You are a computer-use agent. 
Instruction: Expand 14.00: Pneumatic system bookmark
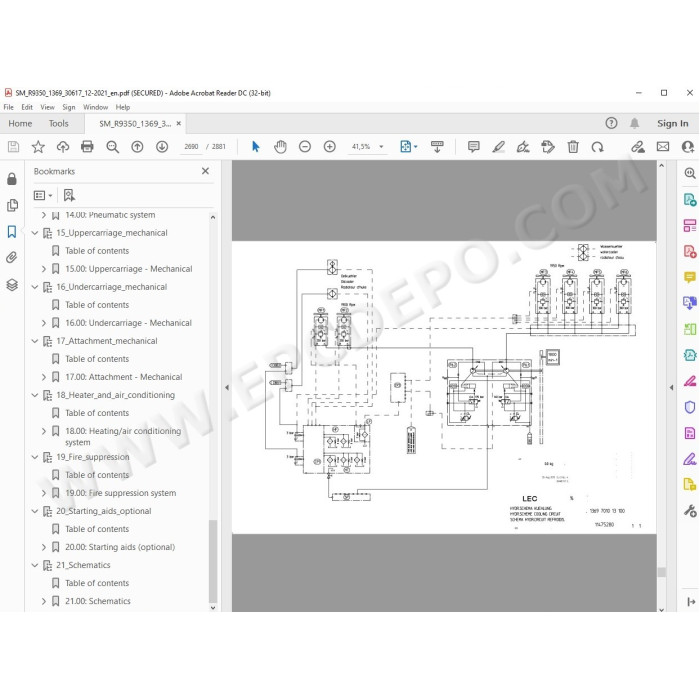(44, 215)
